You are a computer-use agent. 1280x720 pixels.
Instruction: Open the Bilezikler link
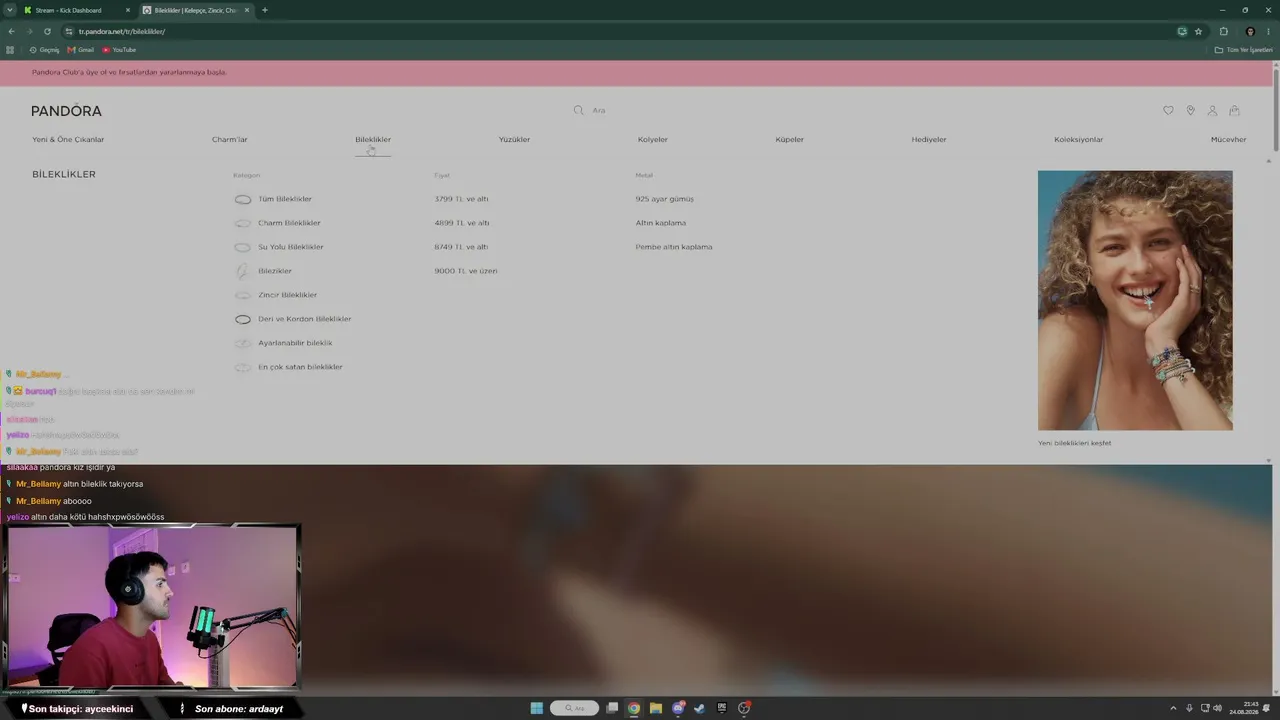(275, 271)
